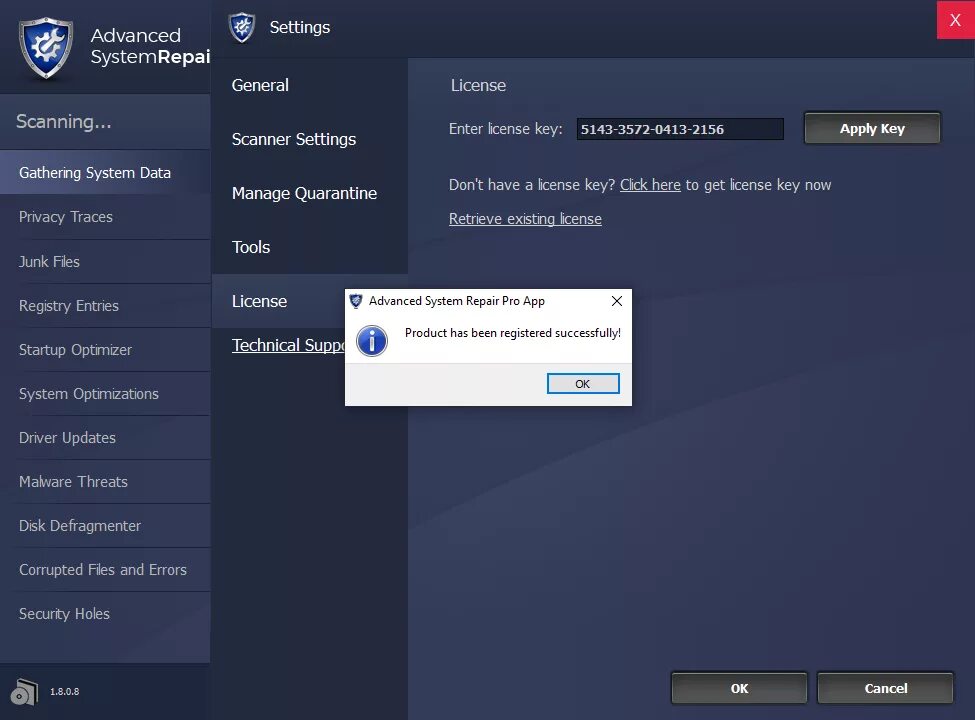This screenshot has width=975, height=720.
Task: Click the Settings shield icon in header
Action: point(242,27)
